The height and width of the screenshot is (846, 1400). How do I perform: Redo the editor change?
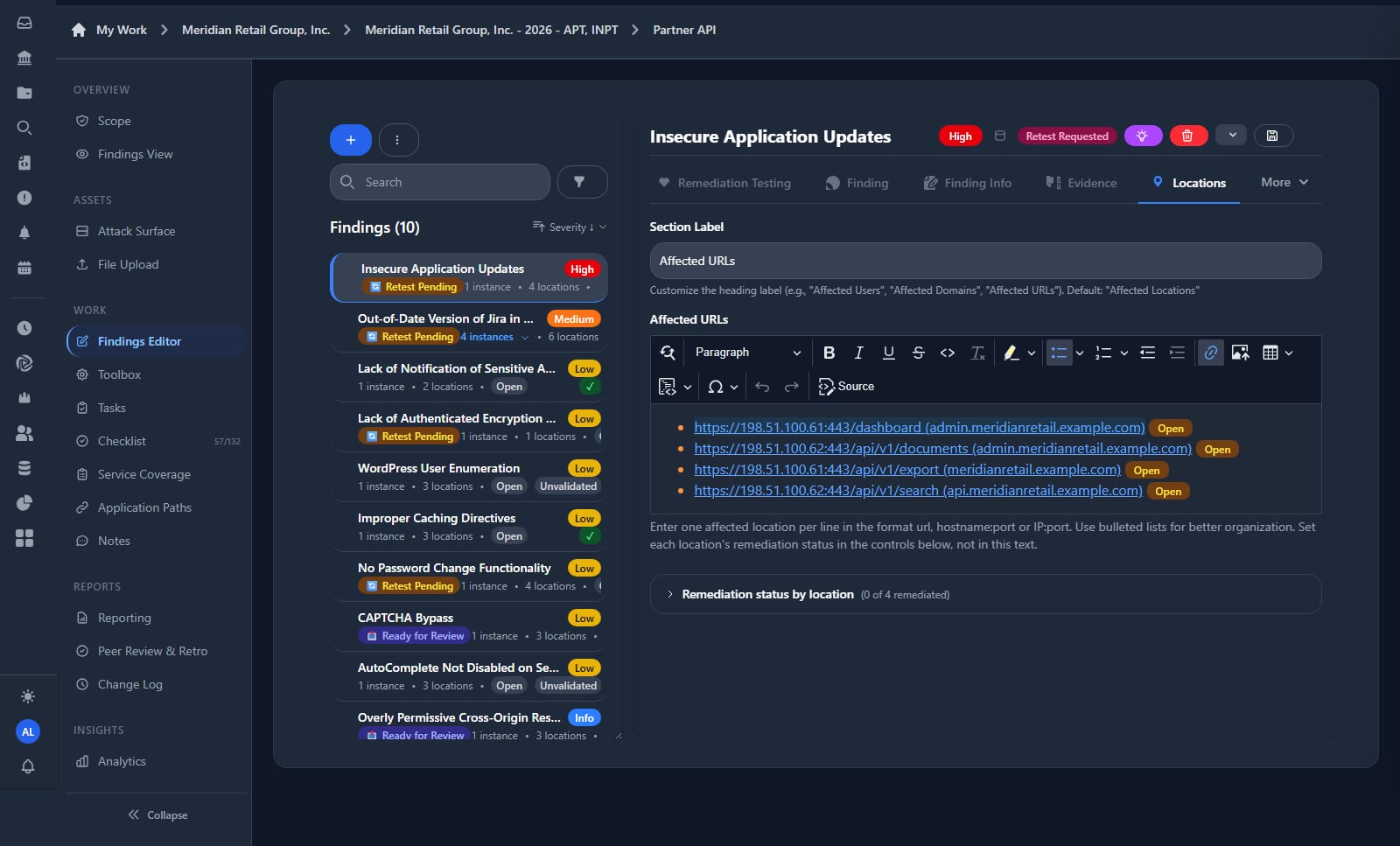pos(792,387)
